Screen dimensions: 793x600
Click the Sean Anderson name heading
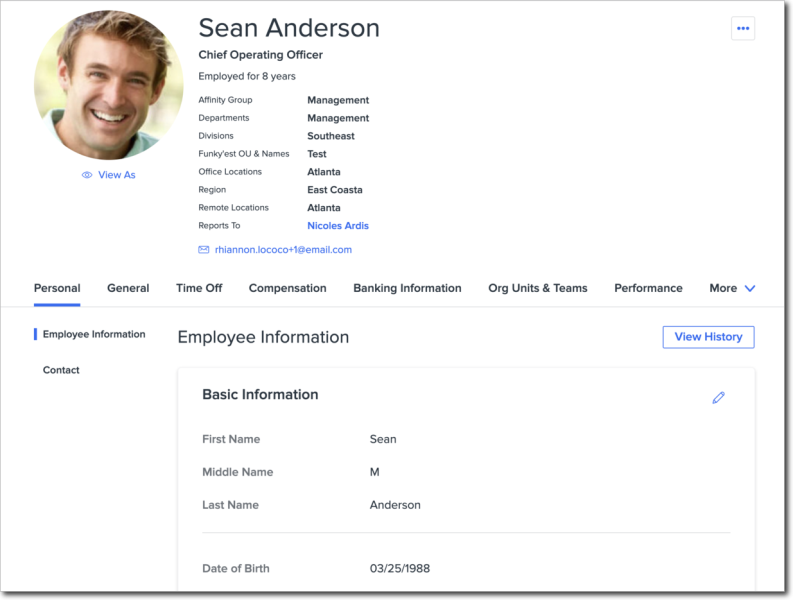click(289, 28)
